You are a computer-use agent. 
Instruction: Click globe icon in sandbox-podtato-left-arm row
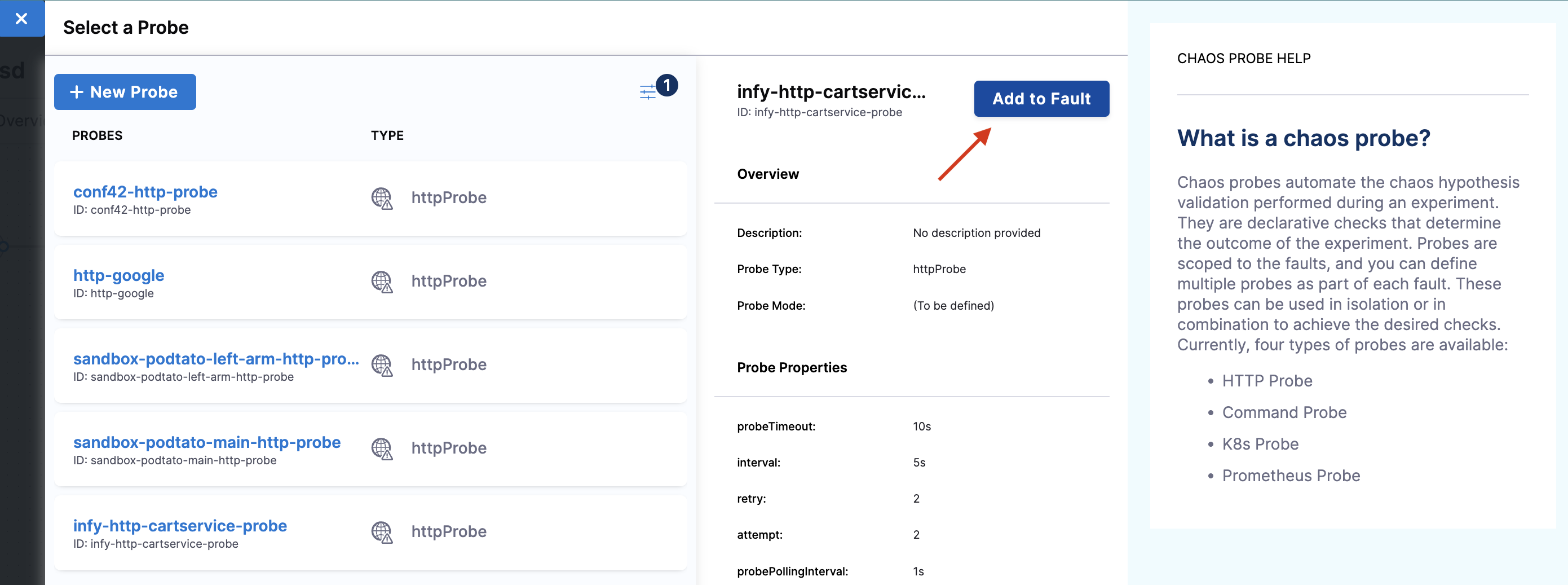pos(382,364)
